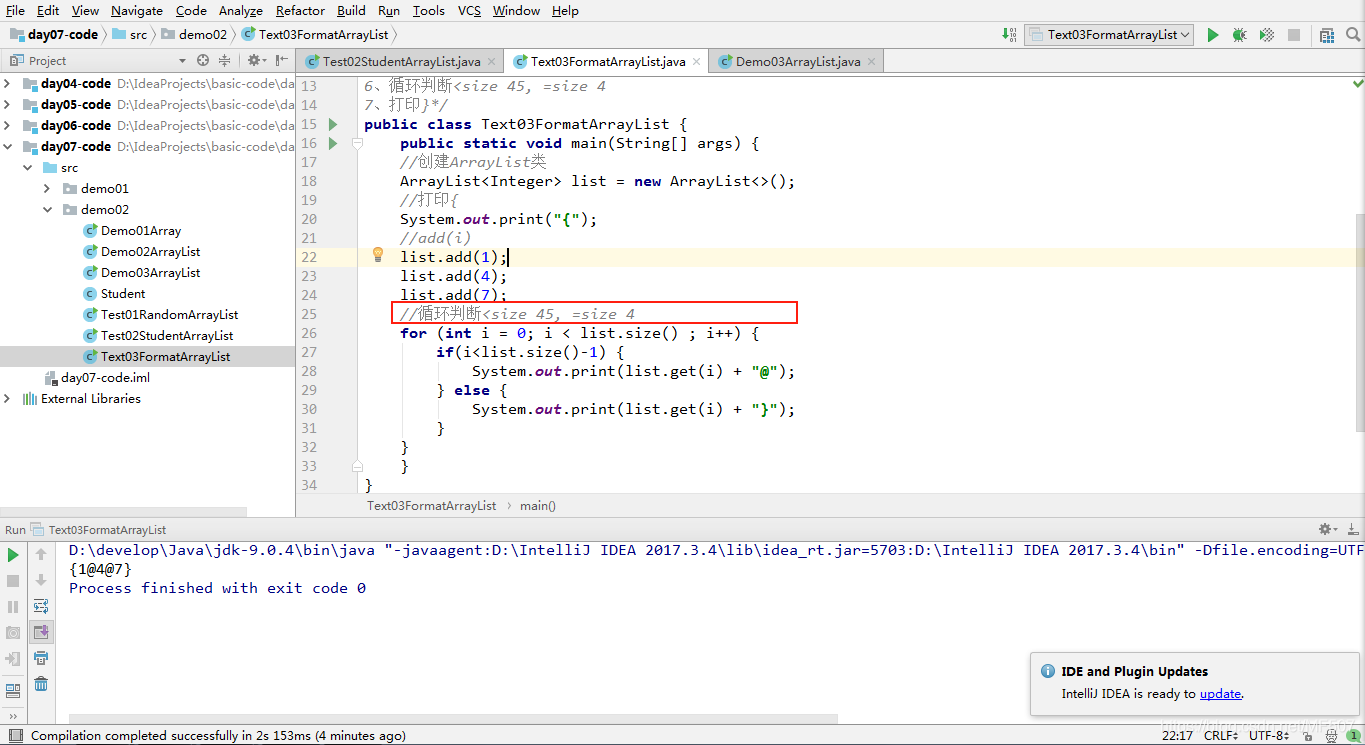Viewport: 1365px width, 745px height.
Task: Click the Run panel's grey stop square
Action: point(13,580)
